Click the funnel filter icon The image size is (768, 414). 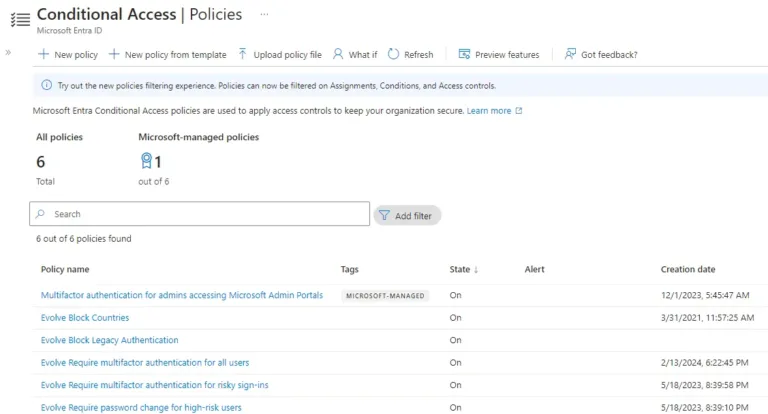click(384, 216)
